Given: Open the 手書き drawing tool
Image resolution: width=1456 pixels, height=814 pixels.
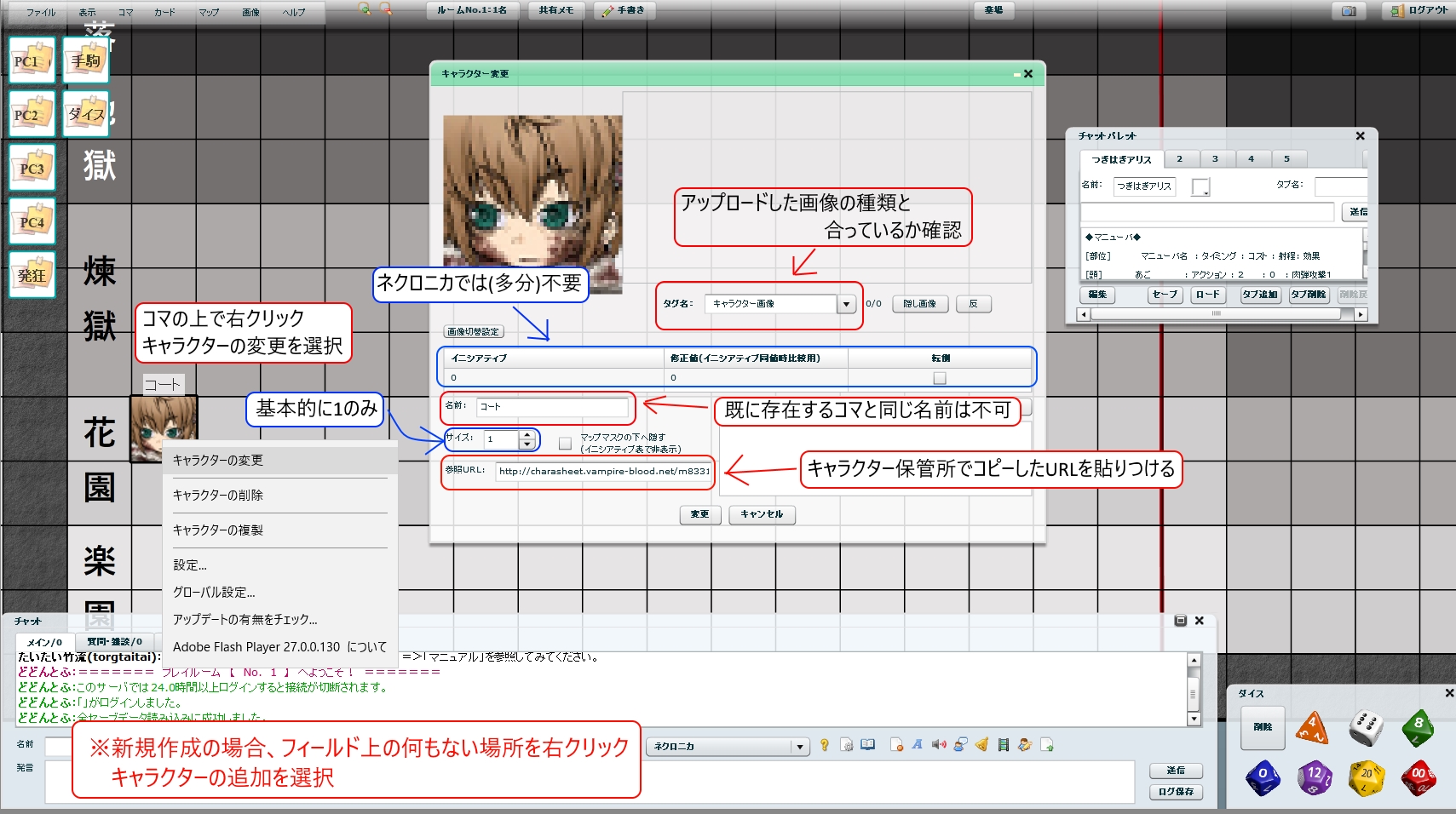Looking at the screenshot, I should (624, 10).
